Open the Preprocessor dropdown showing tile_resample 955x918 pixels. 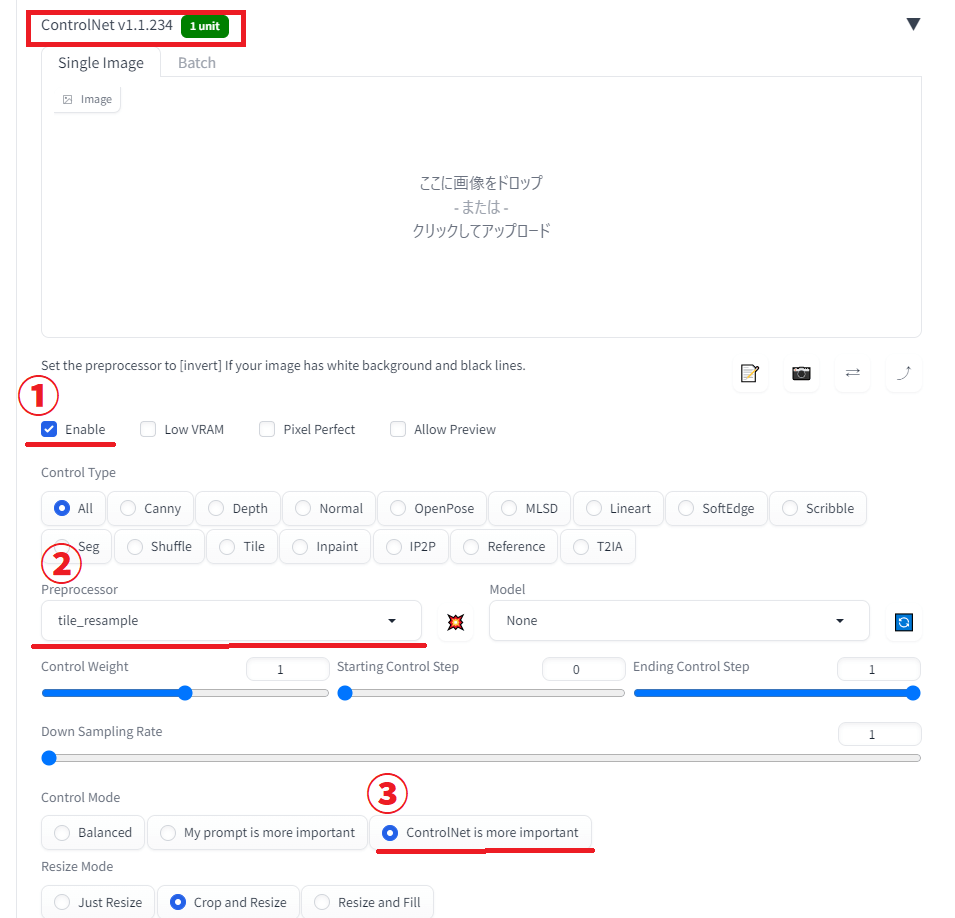tap(231, 621)
